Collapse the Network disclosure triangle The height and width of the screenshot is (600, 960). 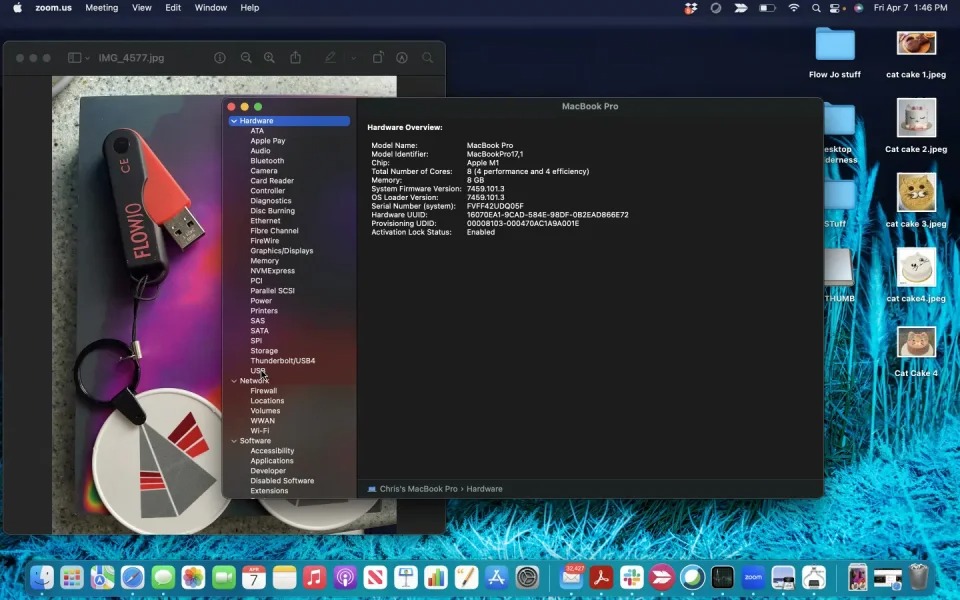[234, 381]
